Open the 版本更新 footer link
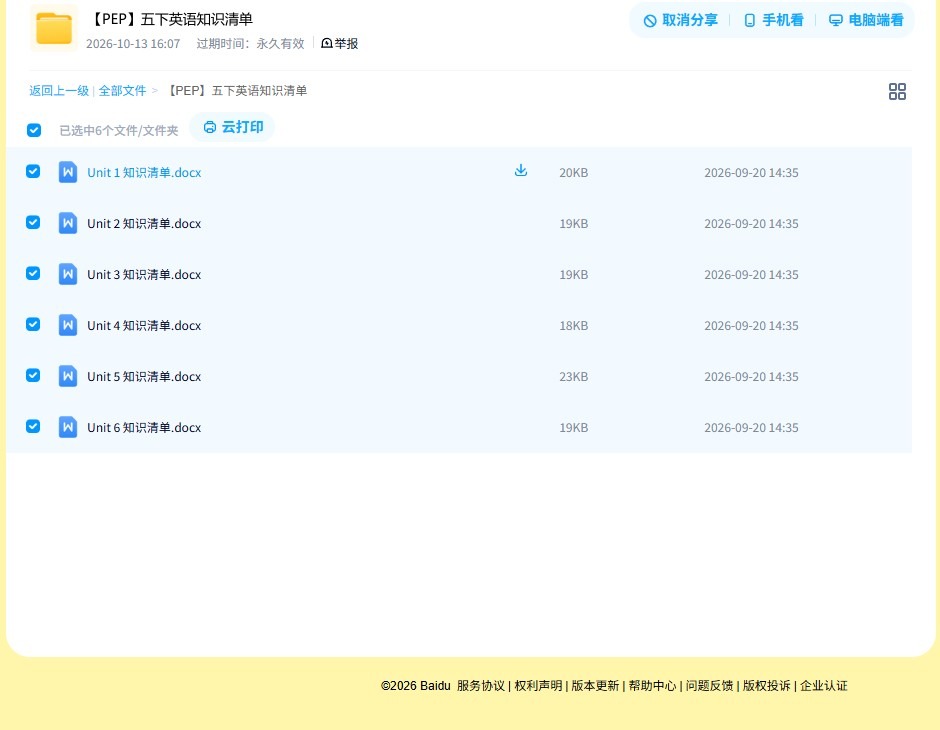Image resolution: width=940 pixels, height=730 pixels. point(595,686)
